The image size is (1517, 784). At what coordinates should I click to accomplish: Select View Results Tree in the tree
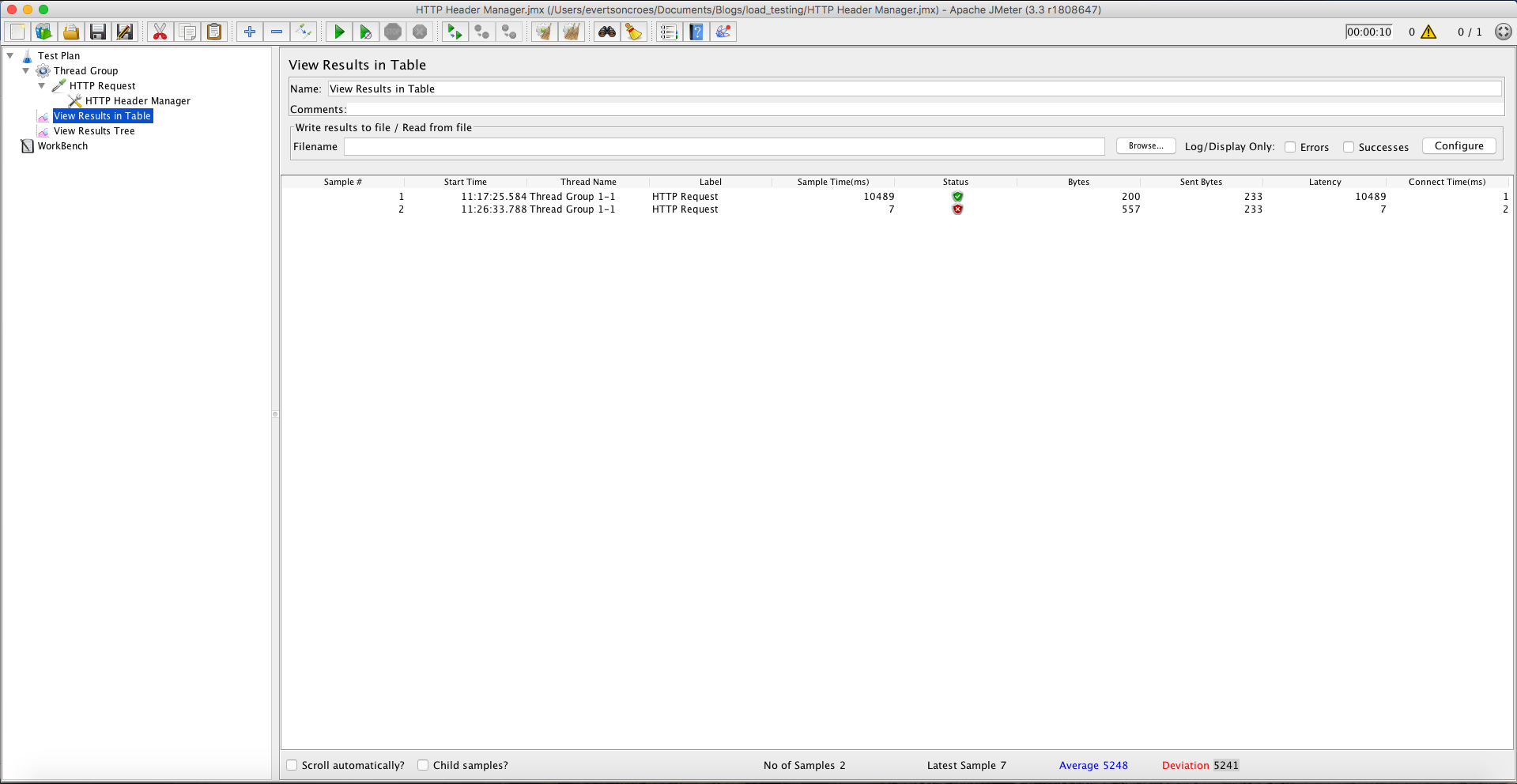pyautogui.click(x=94, y=131)
